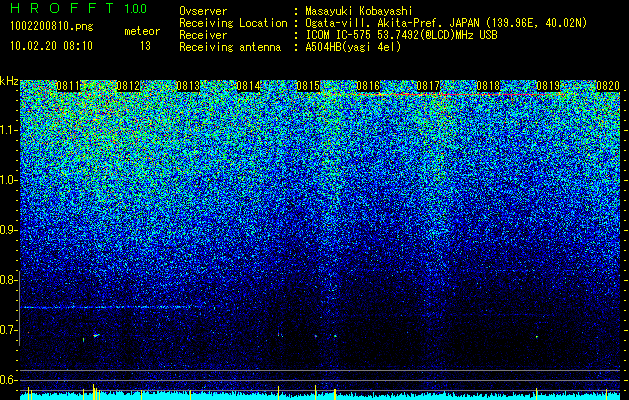
Task: Click the 'Receiver' field label
Action: [x=203, y=35]
